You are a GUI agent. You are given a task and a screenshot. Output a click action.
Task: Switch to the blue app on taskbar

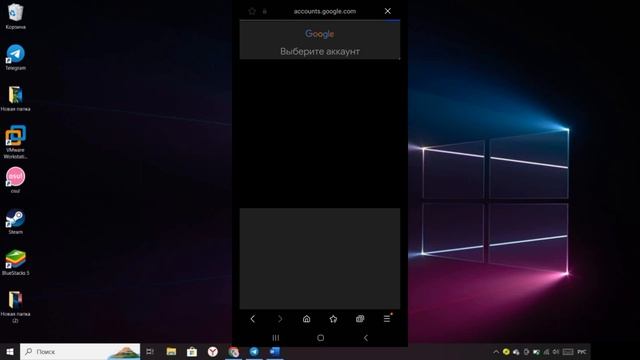click(275, 351)
